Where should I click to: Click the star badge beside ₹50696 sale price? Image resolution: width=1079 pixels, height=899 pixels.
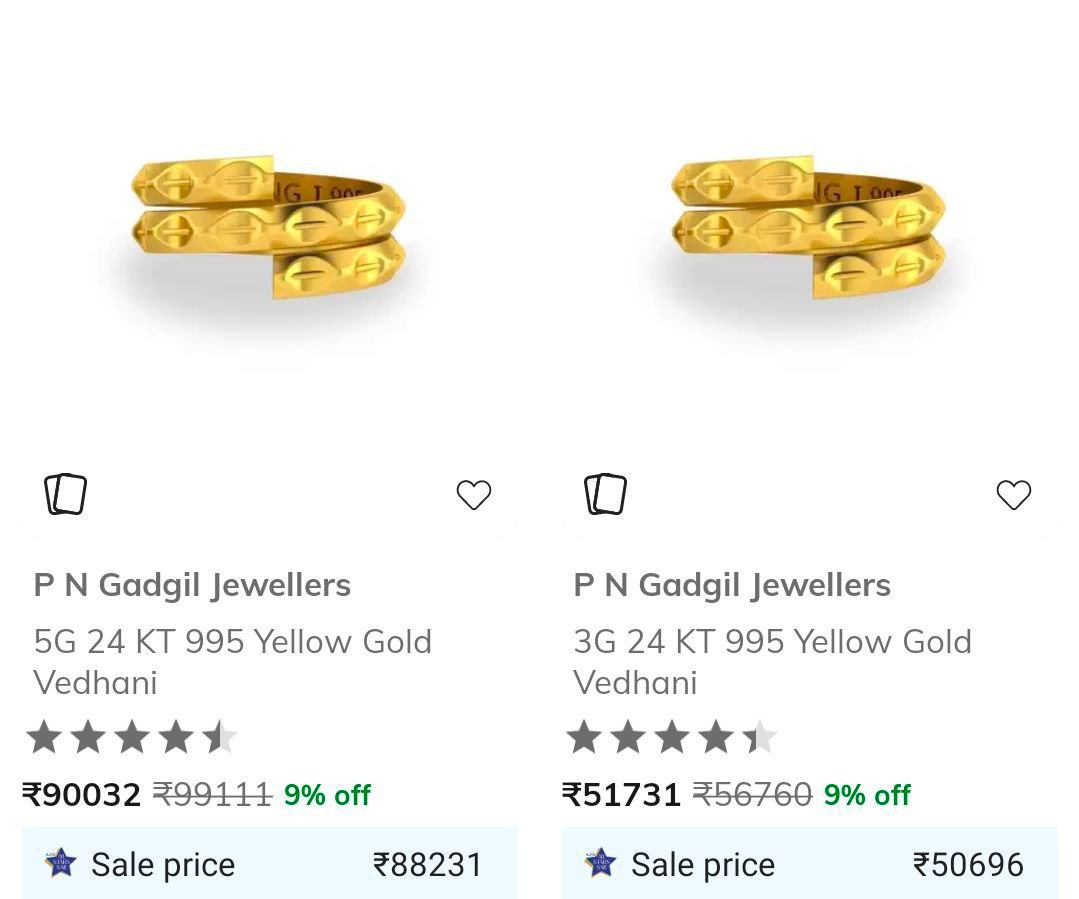tap(600, 862)
